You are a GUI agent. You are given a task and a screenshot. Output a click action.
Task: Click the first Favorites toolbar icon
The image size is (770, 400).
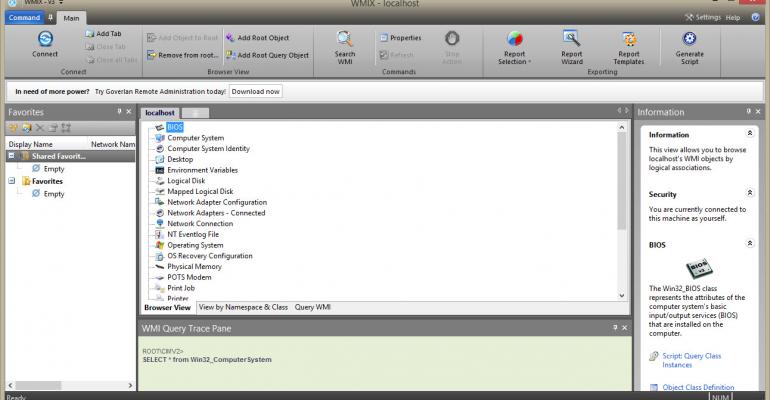13,128
